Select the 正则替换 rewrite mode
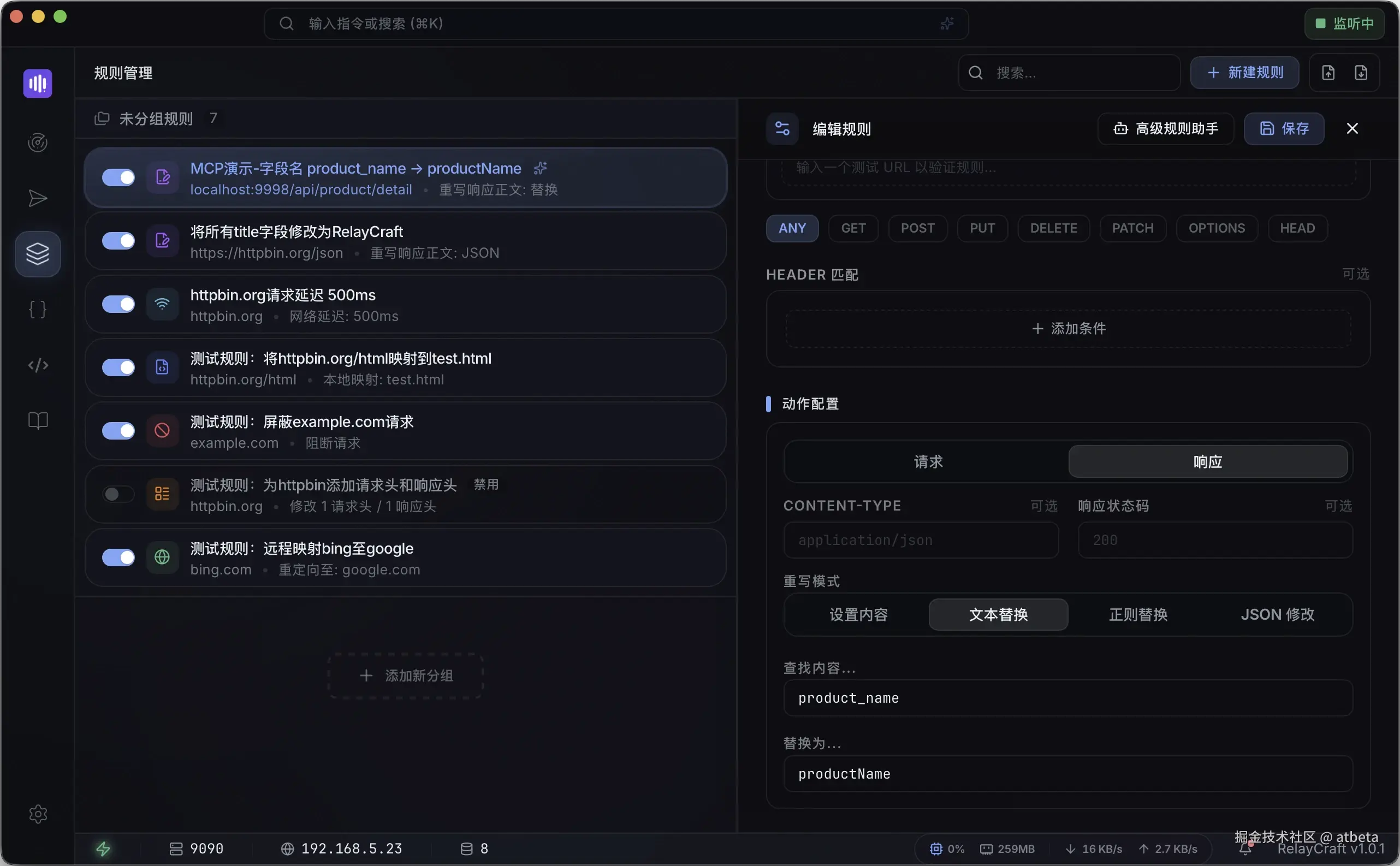Viewport: 1400px width, 866px height. (1137, 615)
